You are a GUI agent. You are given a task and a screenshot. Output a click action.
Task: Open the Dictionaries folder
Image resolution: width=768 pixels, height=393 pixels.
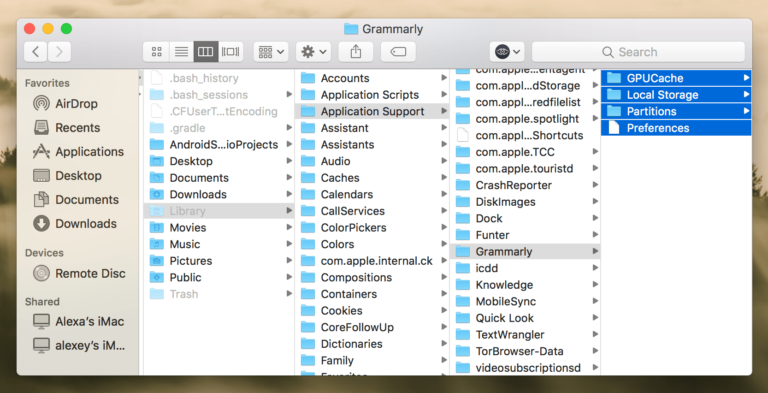pos(372,344)
